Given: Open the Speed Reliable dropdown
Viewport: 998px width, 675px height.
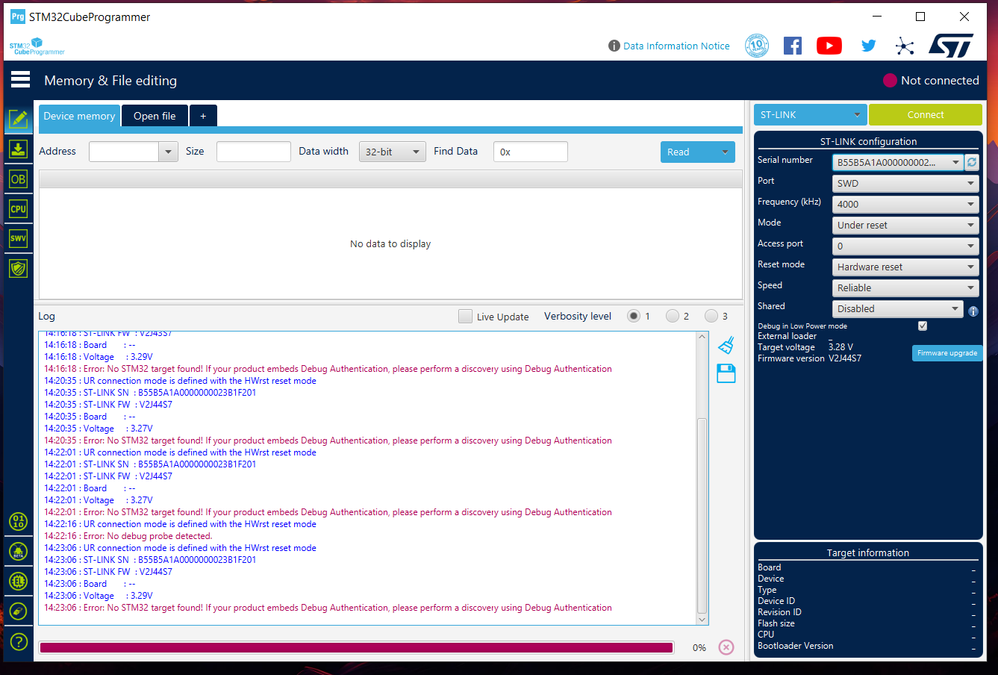Looking at the screenshot, I should coord(905,288).
